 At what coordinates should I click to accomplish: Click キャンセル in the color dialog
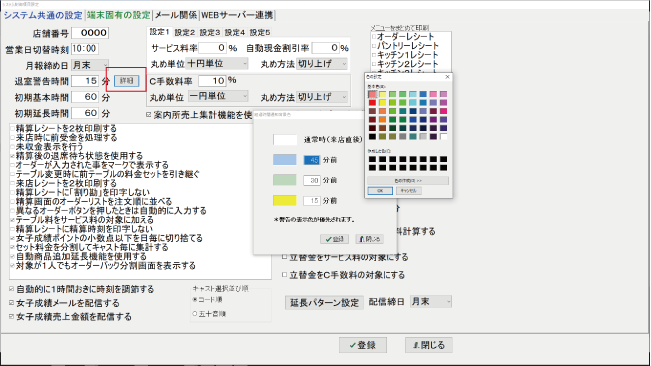(x=409, y=190)
